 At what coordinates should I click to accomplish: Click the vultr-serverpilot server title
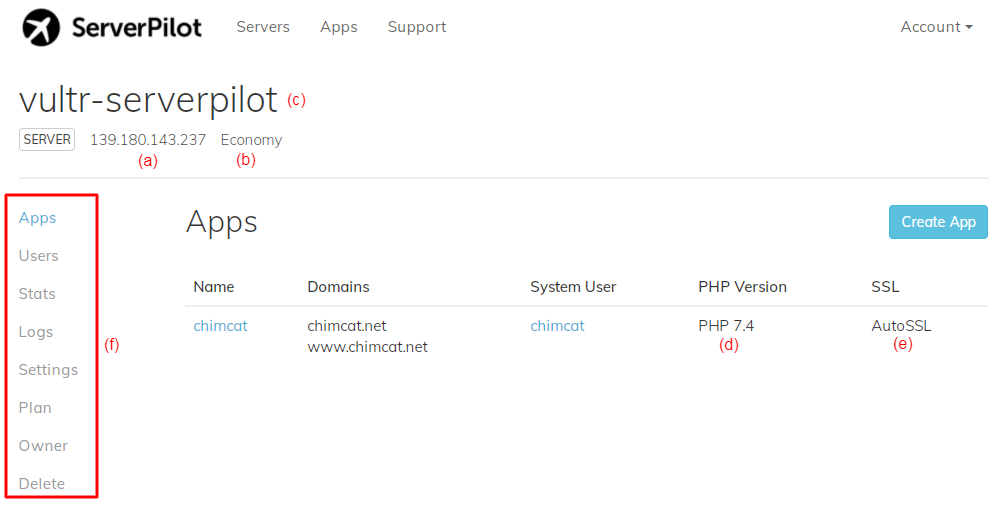[148, 100]
